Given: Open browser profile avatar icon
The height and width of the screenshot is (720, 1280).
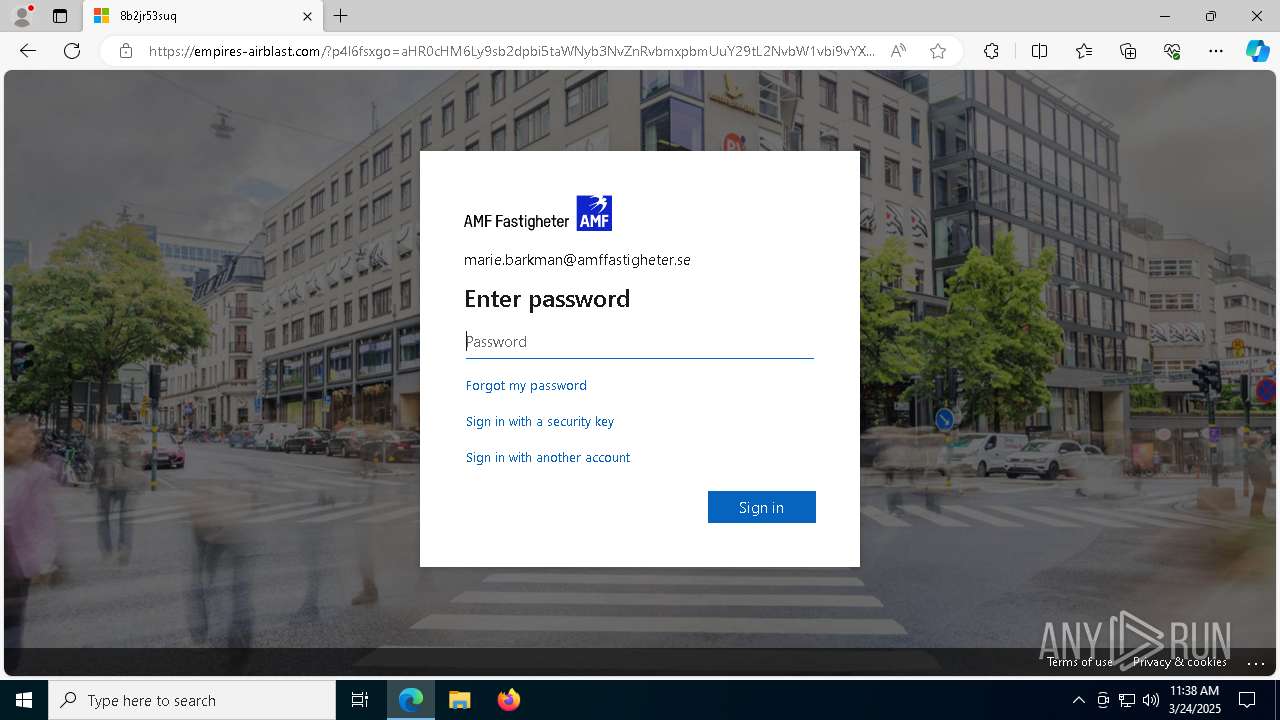Looking at the screenshot, I should (22, 16).
